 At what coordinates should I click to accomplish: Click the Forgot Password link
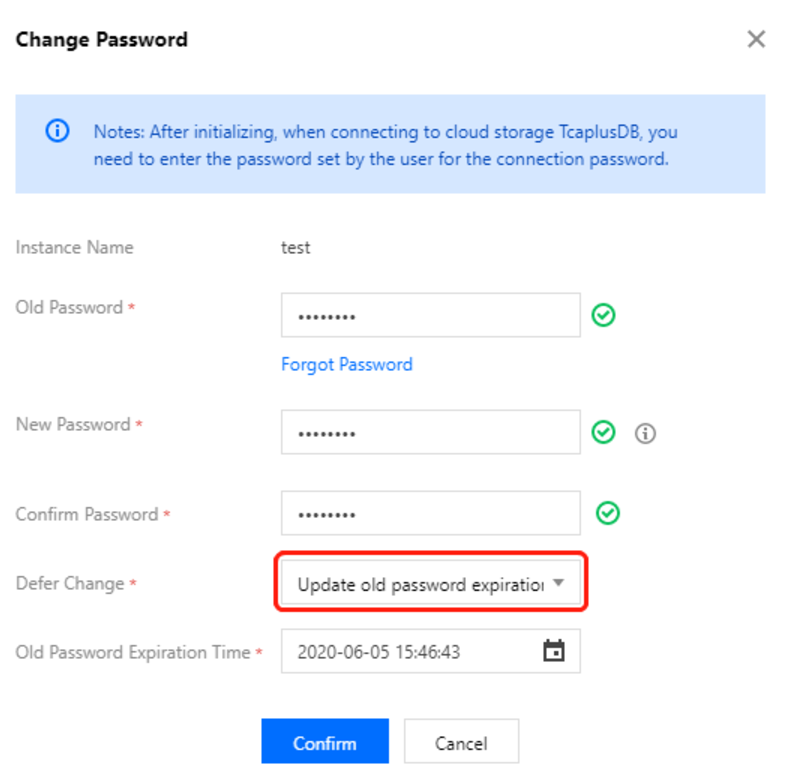[346, 364]
